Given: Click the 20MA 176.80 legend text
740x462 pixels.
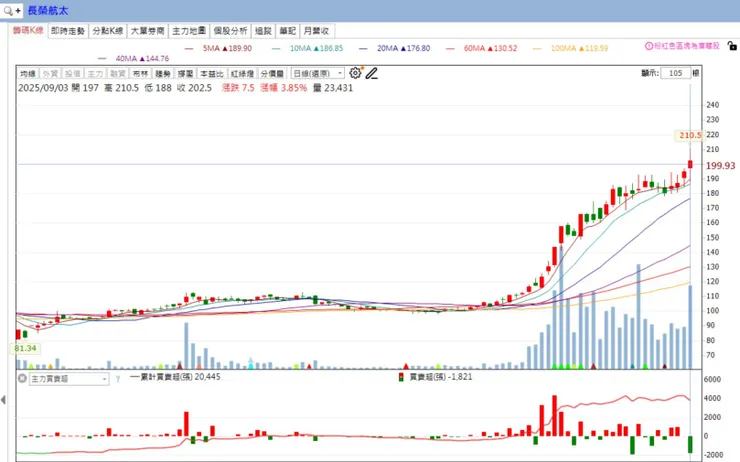Looking at the screenshot, I should (x=404, y=48).
